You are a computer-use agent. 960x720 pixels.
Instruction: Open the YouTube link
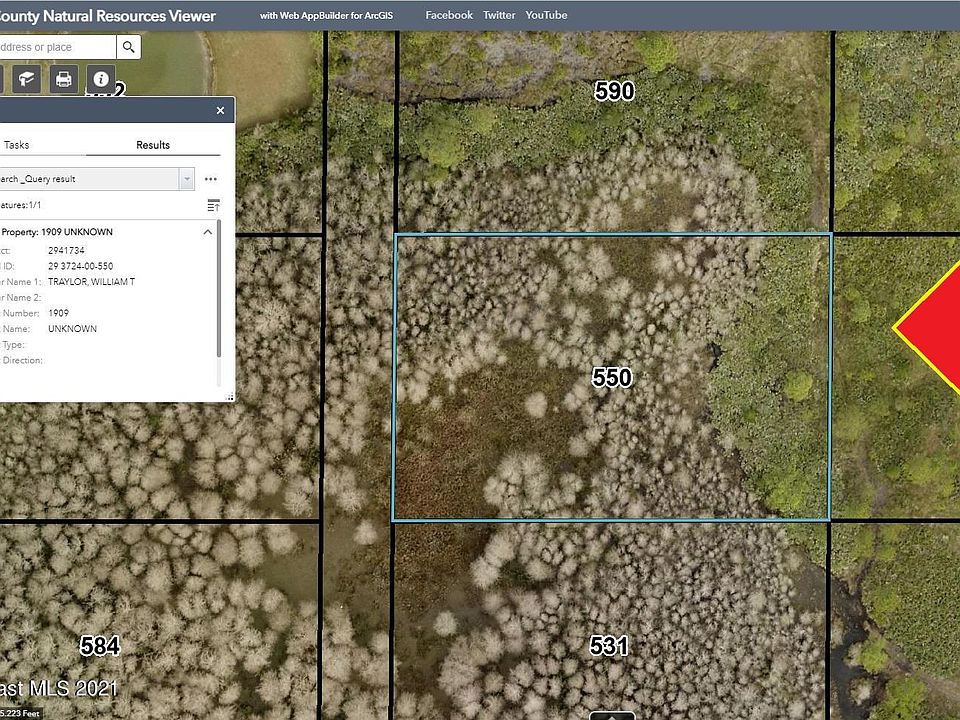pos(546,15)
